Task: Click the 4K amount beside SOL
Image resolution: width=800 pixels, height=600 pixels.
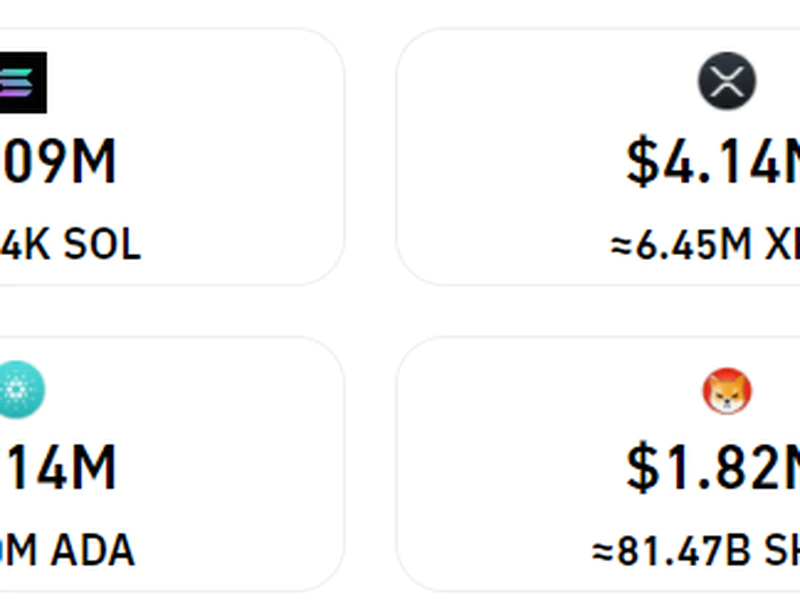Action: pyautogui.click(x=26, y=245)
